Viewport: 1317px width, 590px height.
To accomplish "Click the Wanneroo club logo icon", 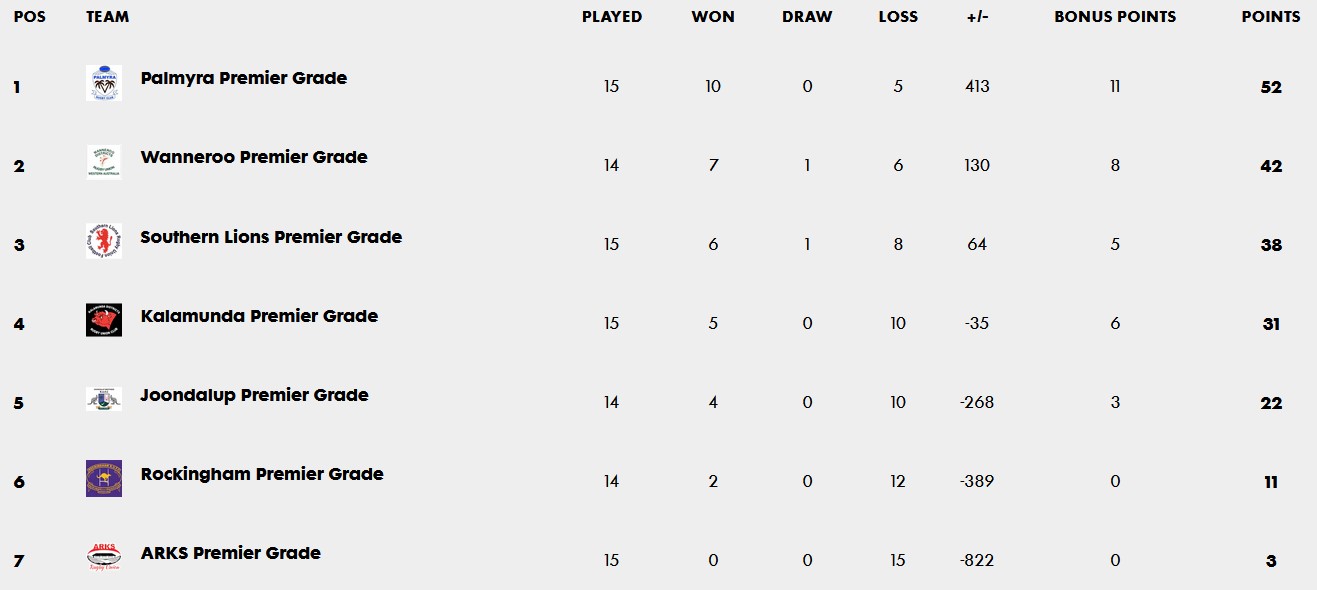I will pos(104,162).
